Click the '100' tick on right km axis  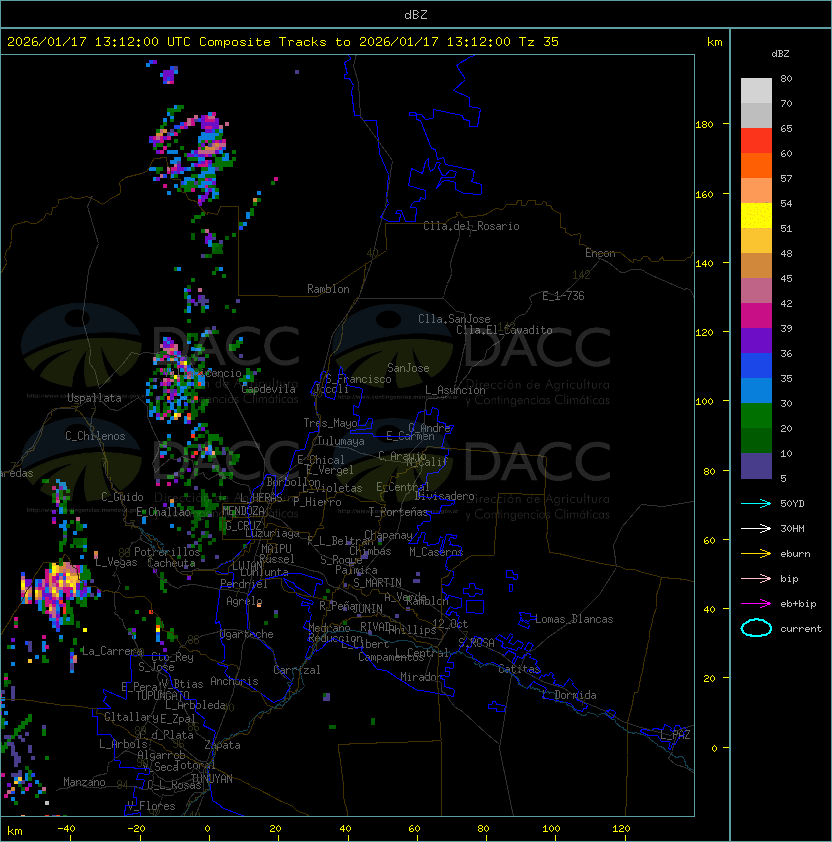tap(704, 402)
